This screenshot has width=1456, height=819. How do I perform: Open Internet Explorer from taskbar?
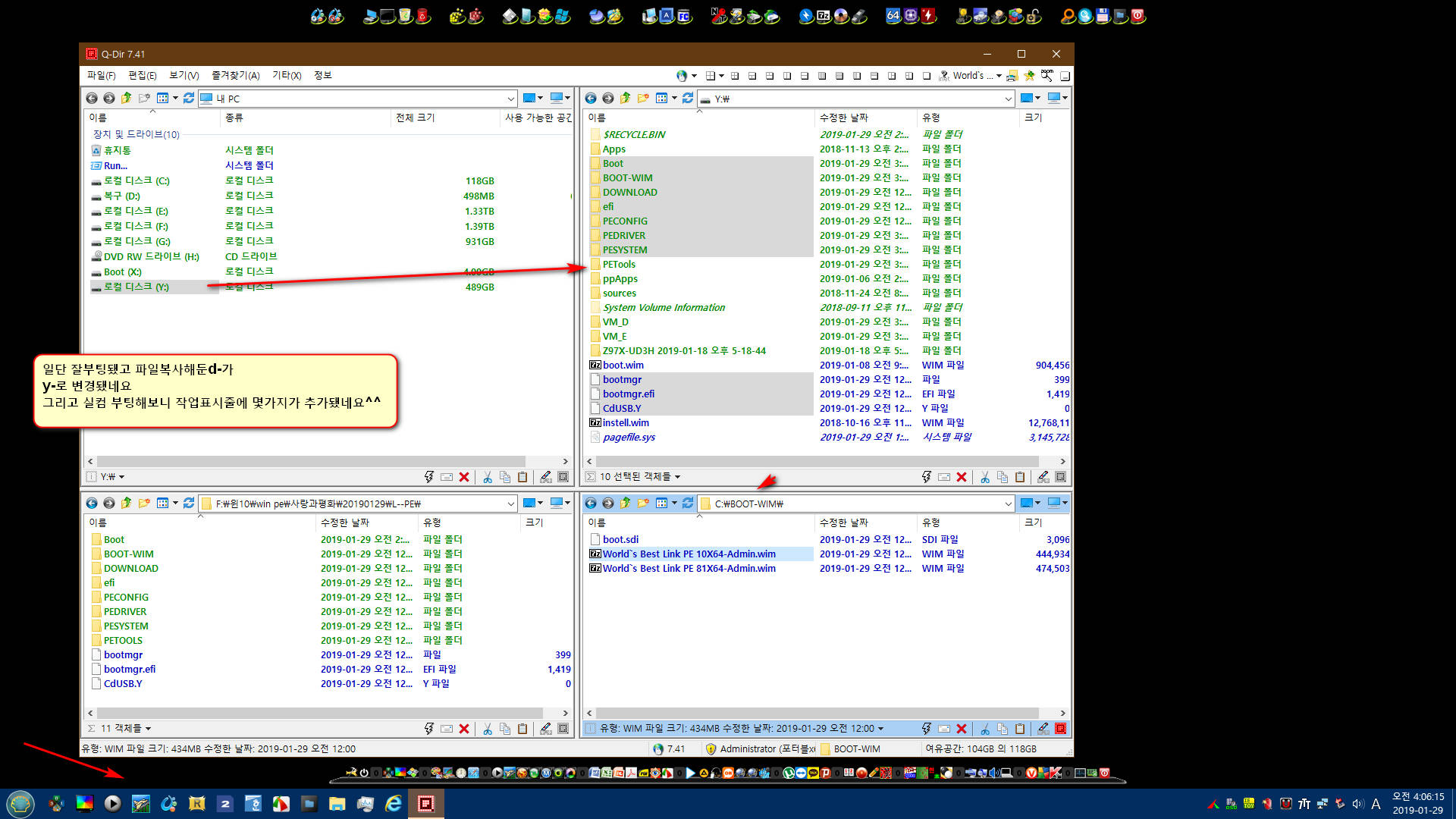tap(393, 803)
